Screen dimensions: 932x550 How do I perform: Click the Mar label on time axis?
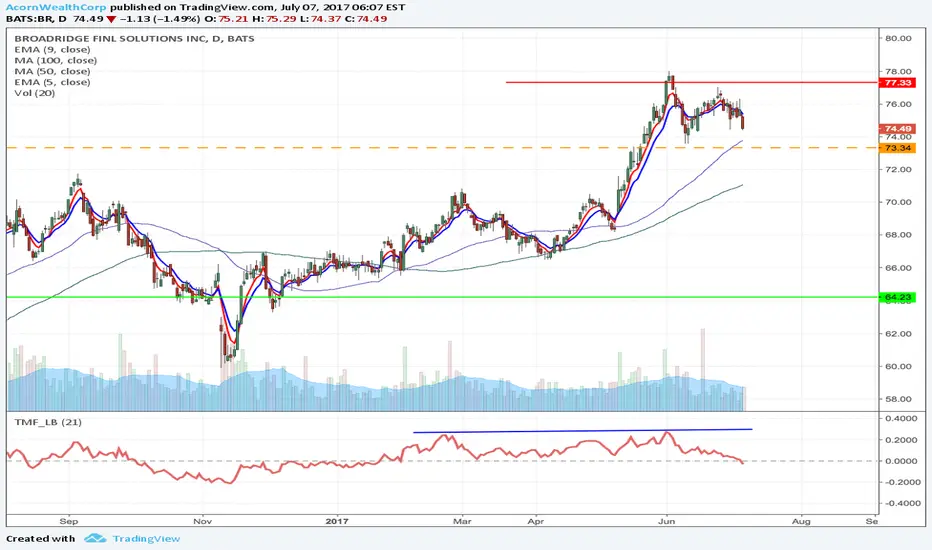point(462,521)
